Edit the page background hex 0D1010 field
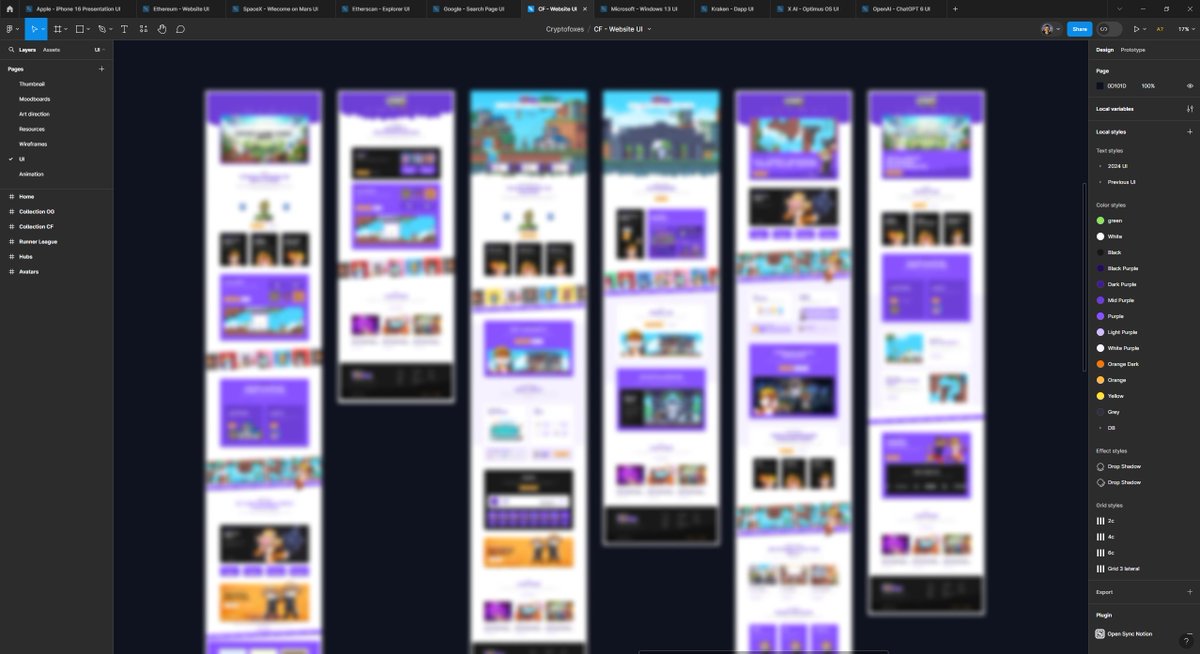This screenshot has height=654, width=1200. [1117, 86]
